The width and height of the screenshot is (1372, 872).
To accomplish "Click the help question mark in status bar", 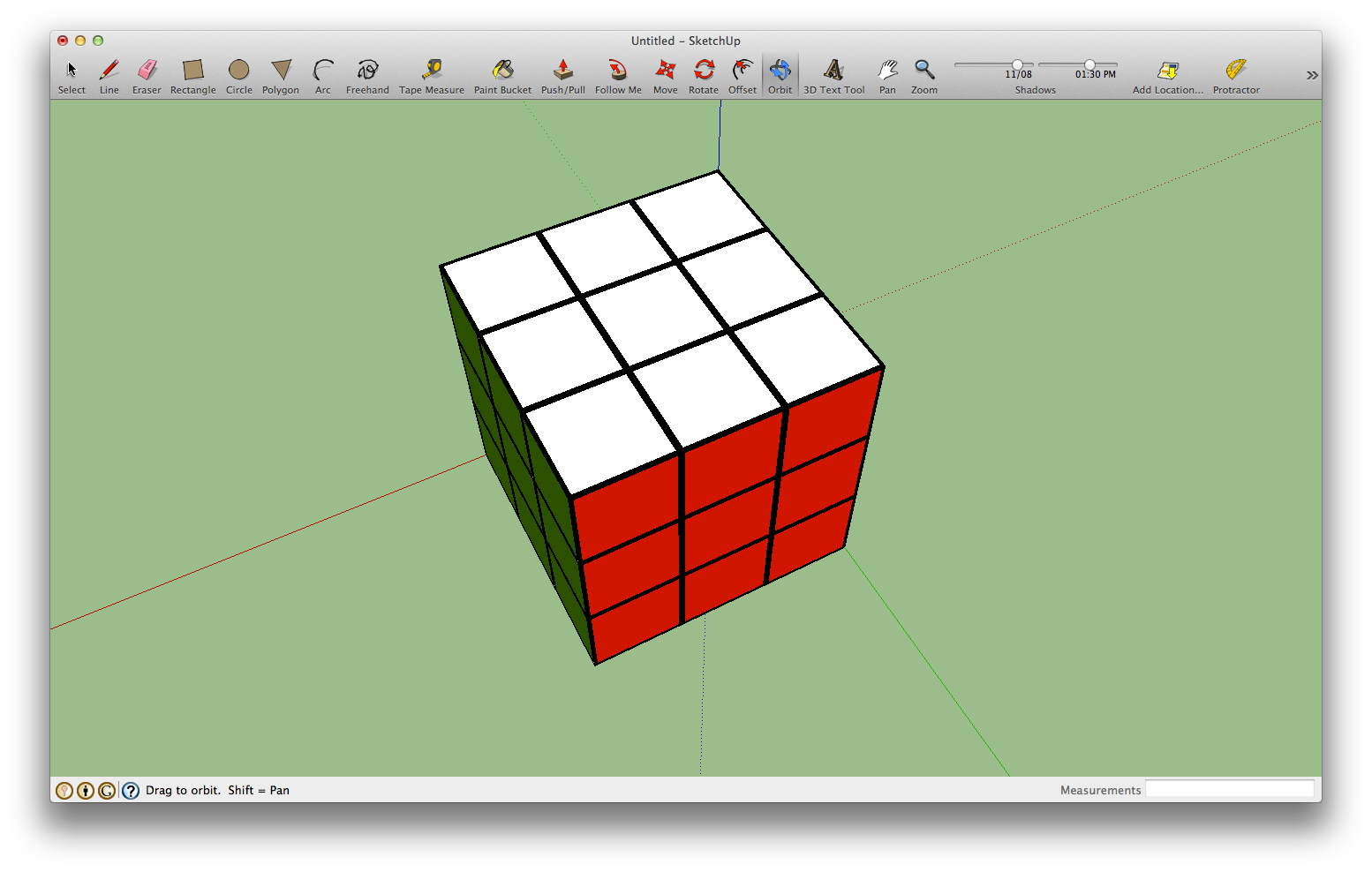I will click(130, 790).
